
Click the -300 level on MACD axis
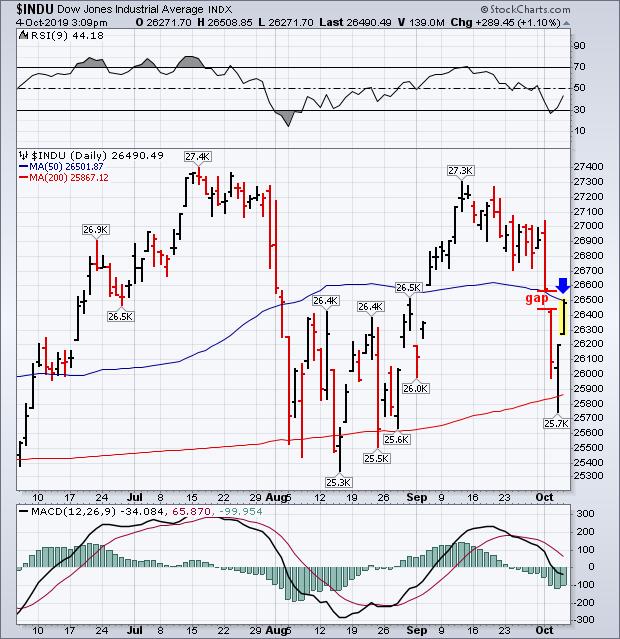(x=585, y=619)
